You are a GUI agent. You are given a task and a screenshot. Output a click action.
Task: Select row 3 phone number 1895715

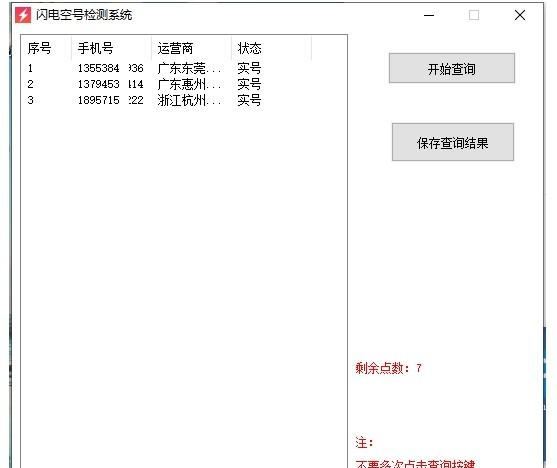110,100
